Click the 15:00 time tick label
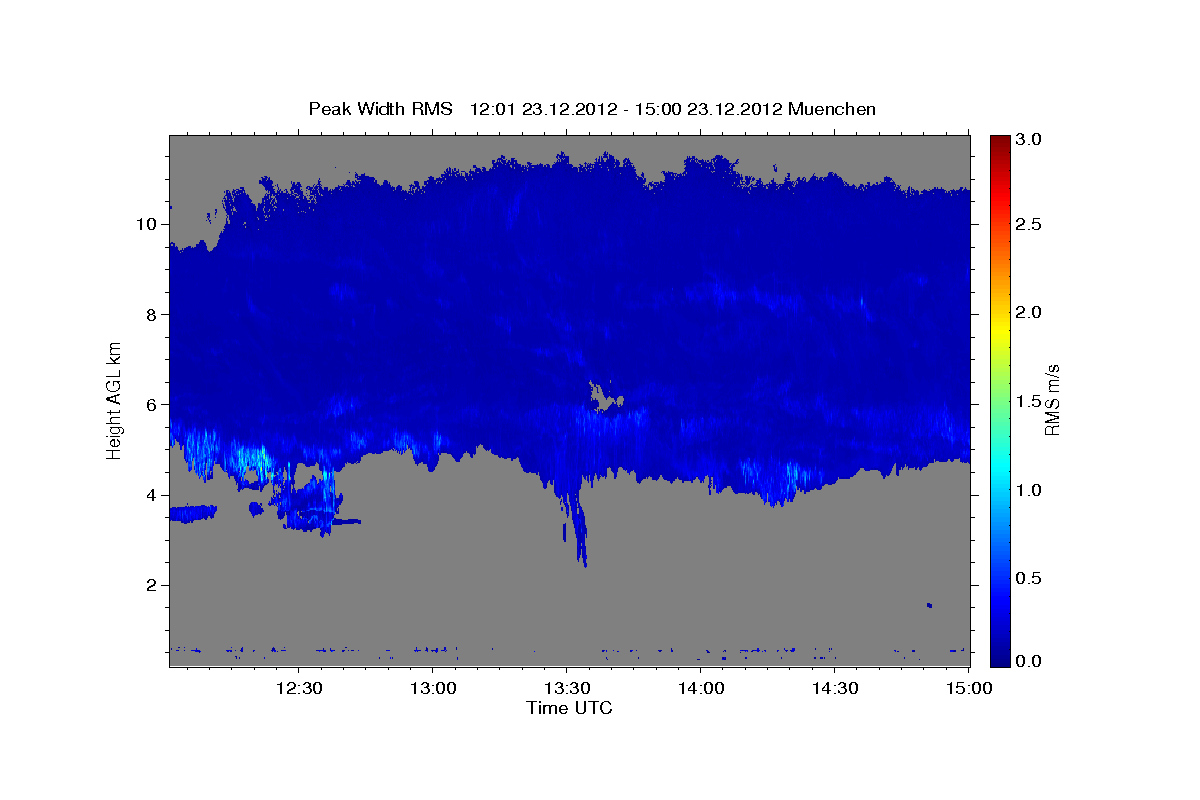The image size is (1200, 800). 969,688
